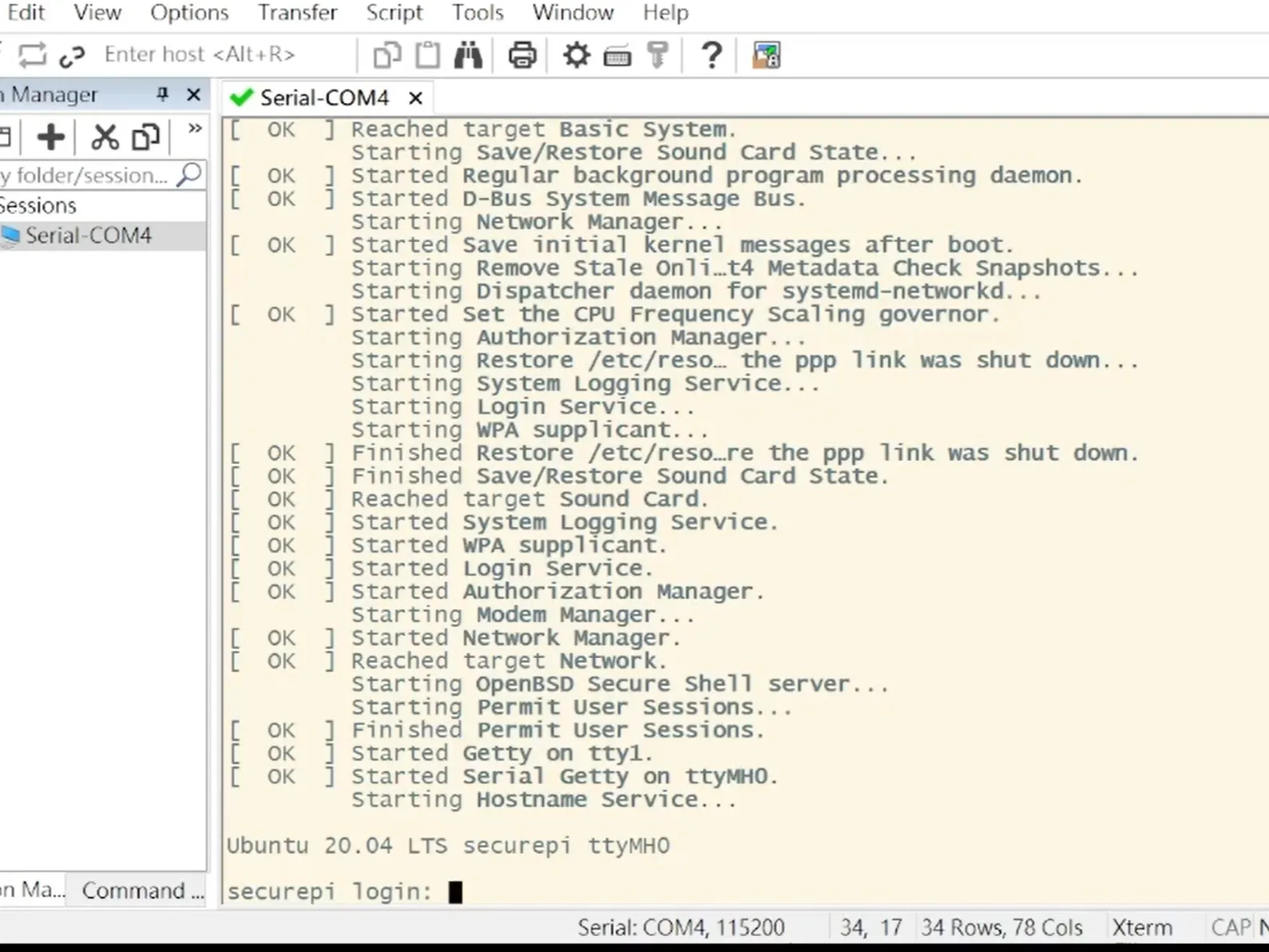Cut the session using the scissors icon
This screenshot has width=1269, height=952.
(105, 137)
